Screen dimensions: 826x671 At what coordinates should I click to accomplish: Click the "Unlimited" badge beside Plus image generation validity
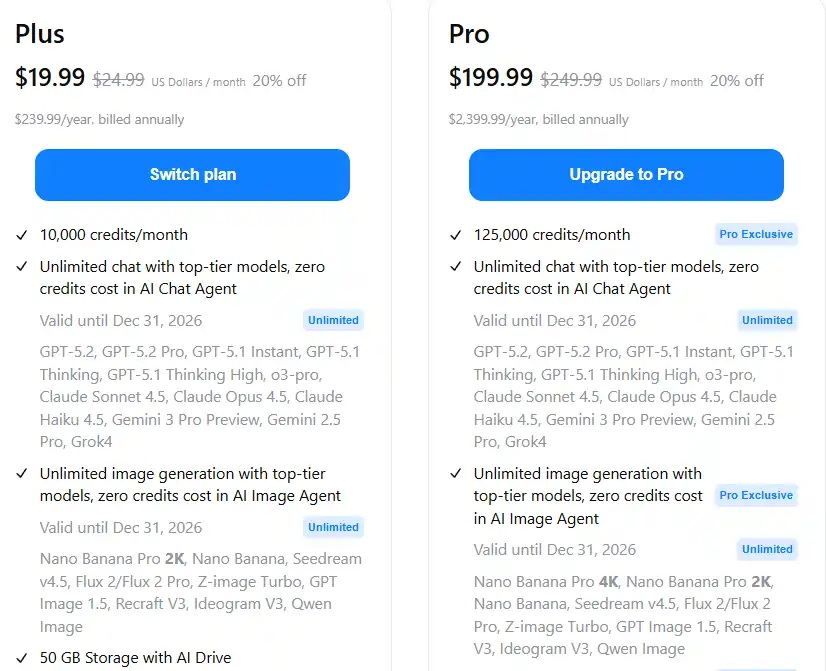333,527
